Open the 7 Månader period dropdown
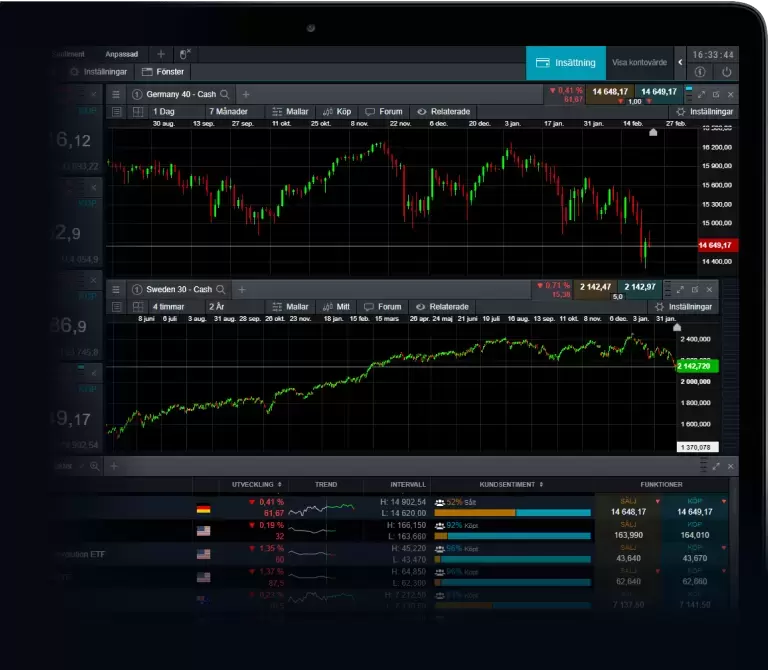Image resolution: width=768 pixels, height=670 pixels. pyautogui.click(x=234, y=112)
